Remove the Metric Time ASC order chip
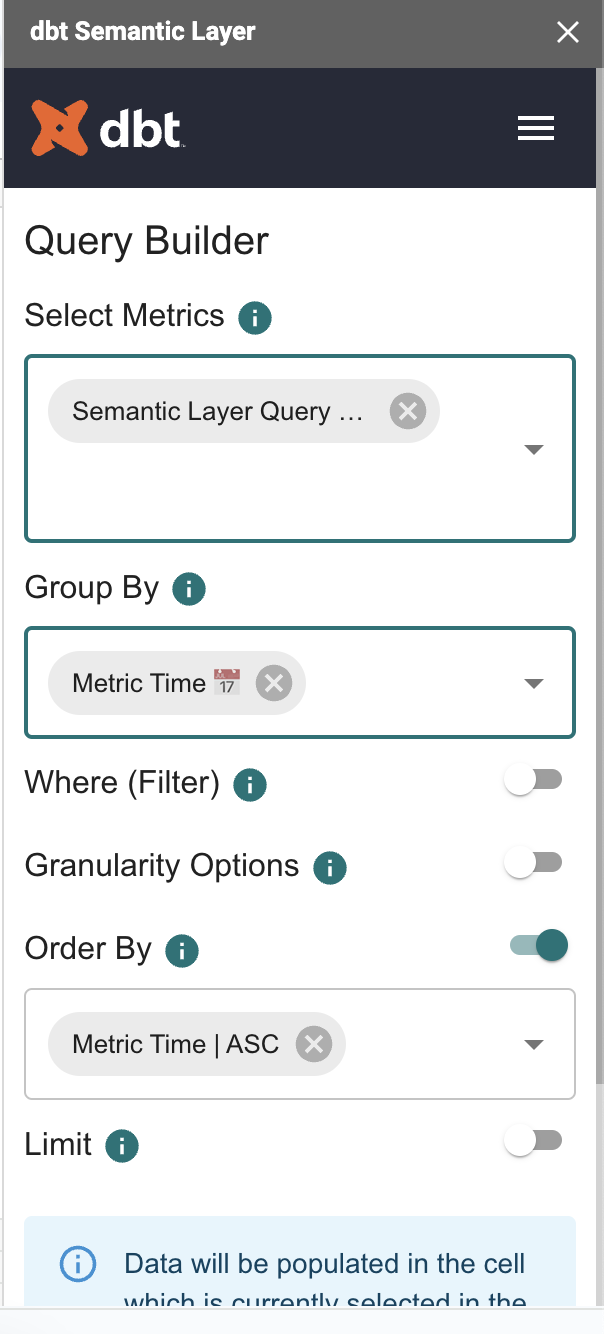The width and height of the screenshot is (604, 1334). tap(314, 1044)
